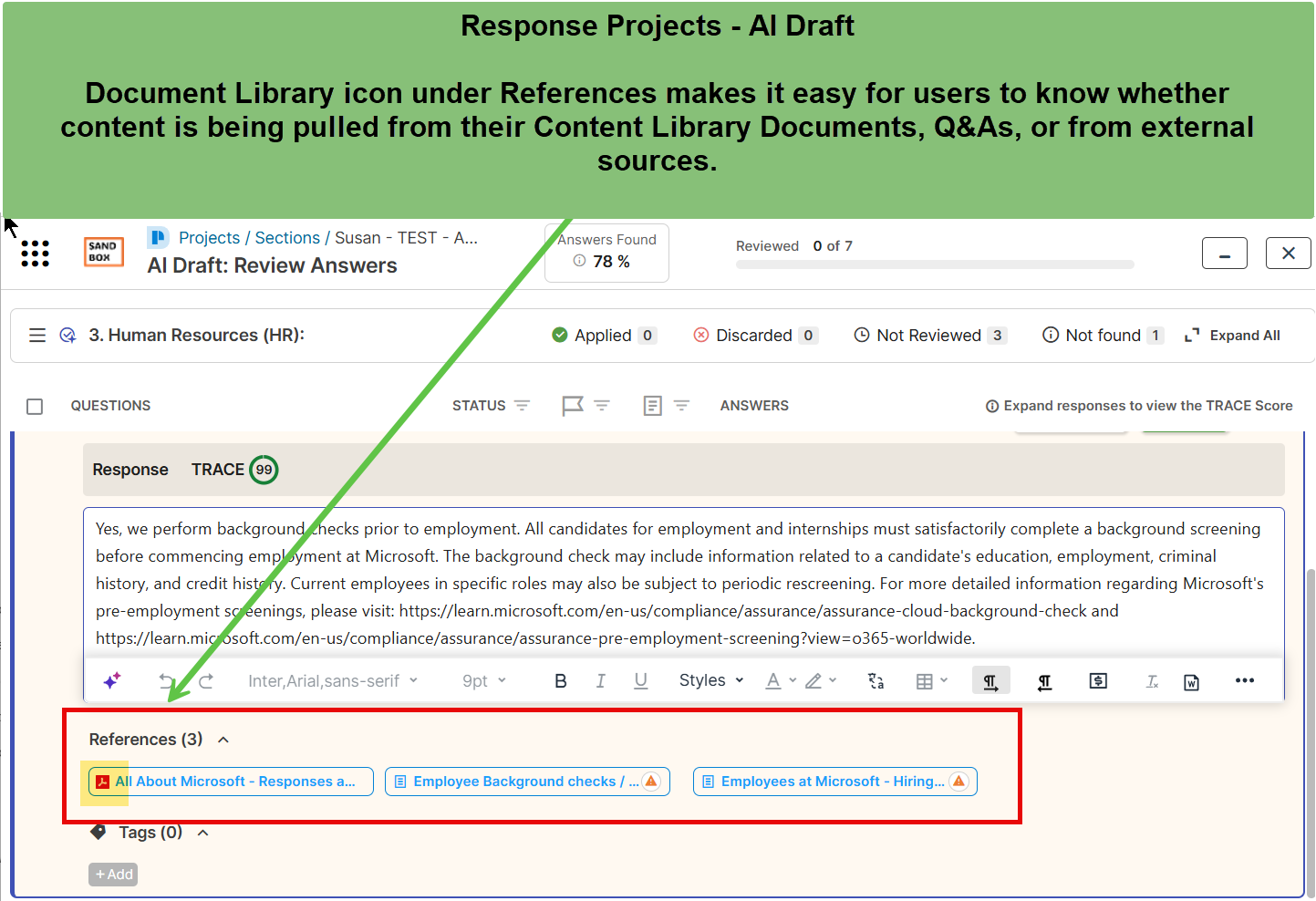Viewport: 1316px width, 901px height.
Task: Click the SANDBOX logo badge
Action: (x=104, y=253)
